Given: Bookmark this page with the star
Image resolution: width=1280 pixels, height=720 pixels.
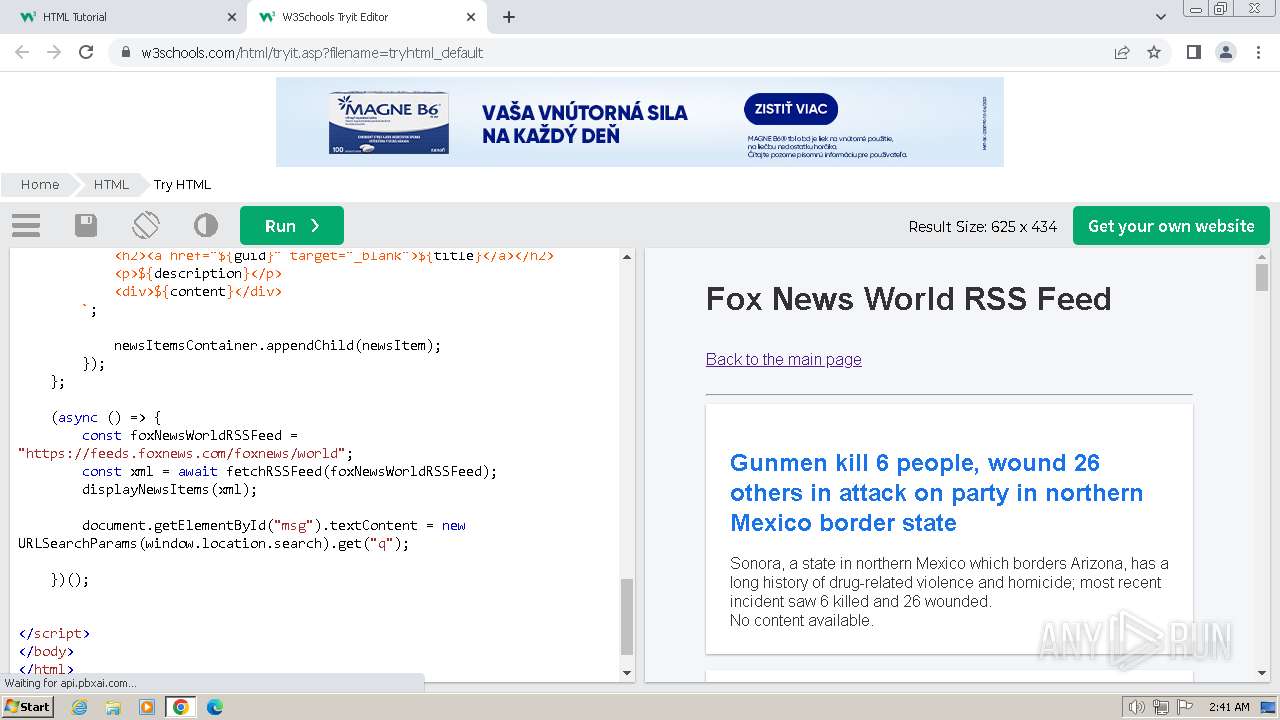Looking at the screenshot, I should point(1154,52).
